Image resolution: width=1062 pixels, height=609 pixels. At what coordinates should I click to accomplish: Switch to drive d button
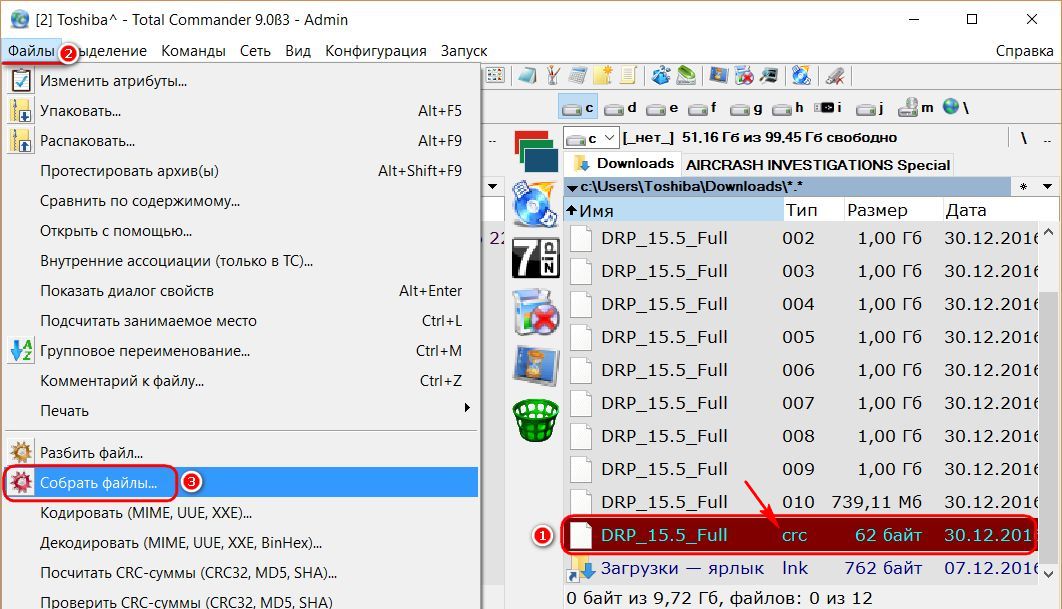620,108
